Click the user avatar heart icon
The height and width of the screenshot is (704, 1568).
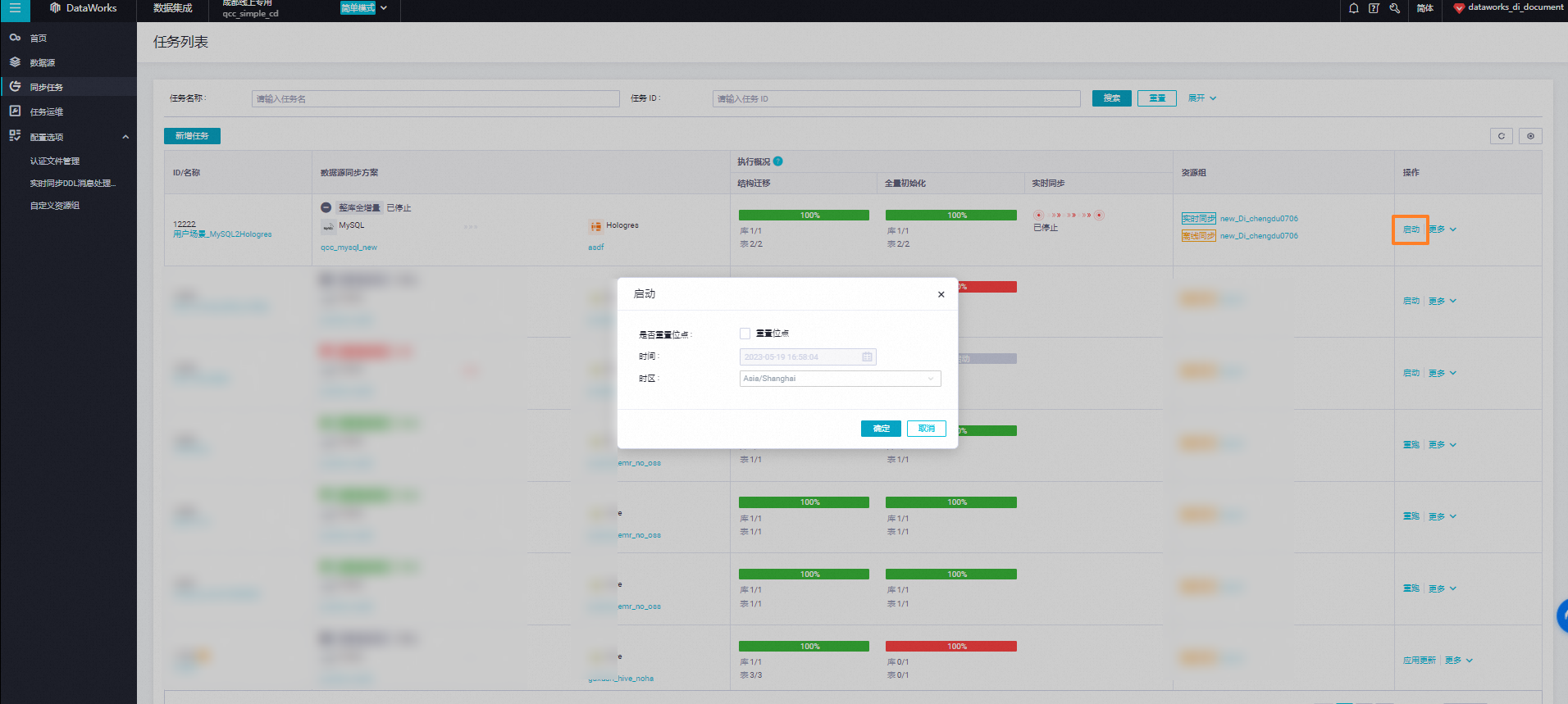pos(1459,8)
